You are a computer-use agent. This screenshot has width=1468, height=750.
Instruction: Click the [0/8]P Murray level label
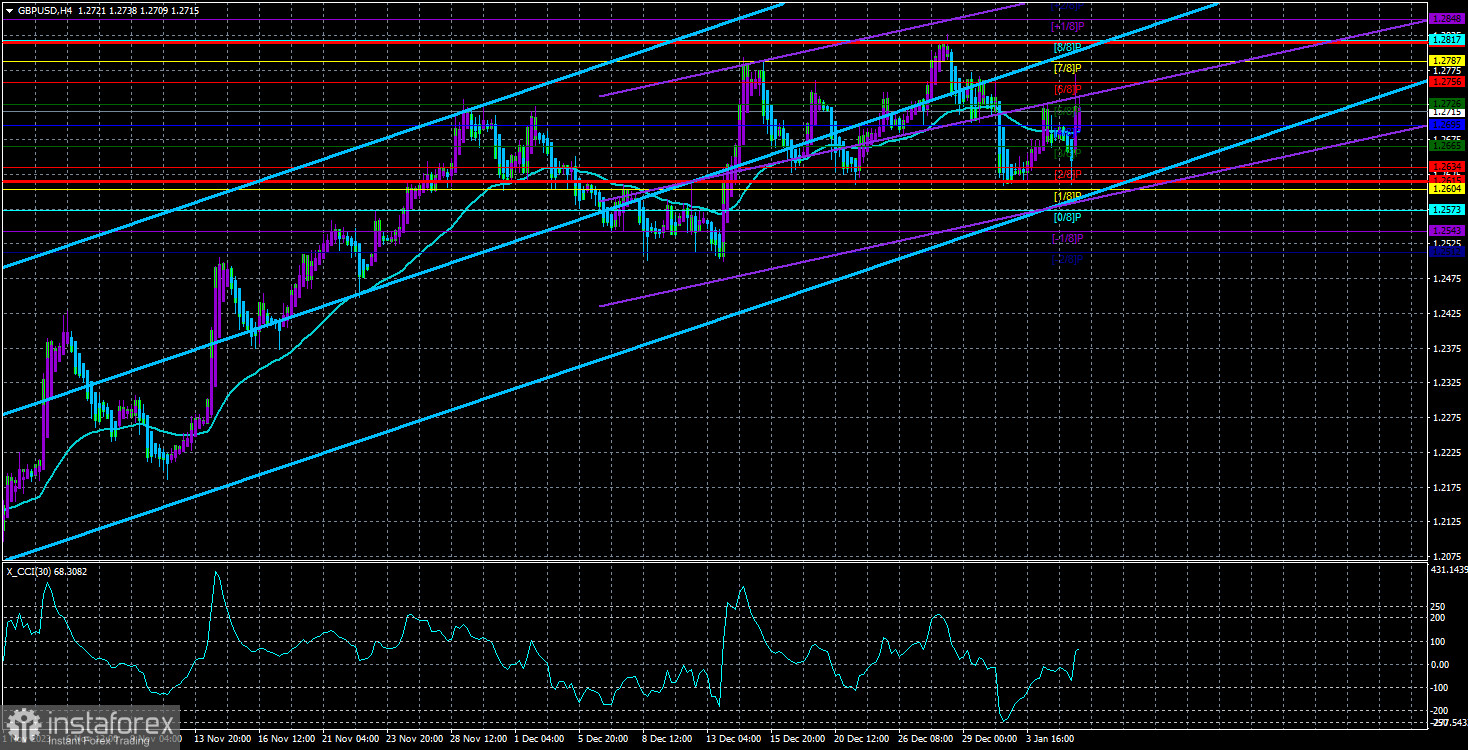(x=1067, y=217)
